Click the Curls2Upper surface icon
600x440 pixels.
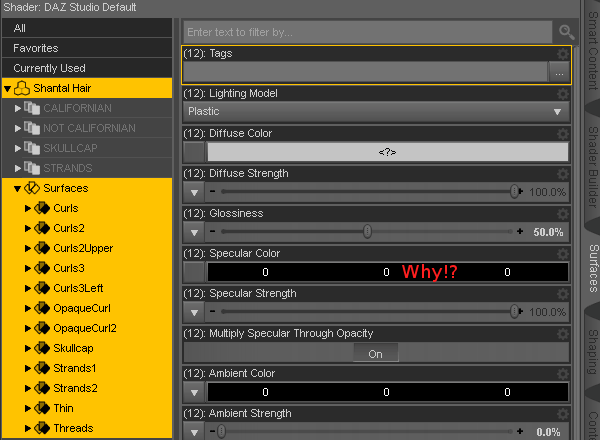42,248
